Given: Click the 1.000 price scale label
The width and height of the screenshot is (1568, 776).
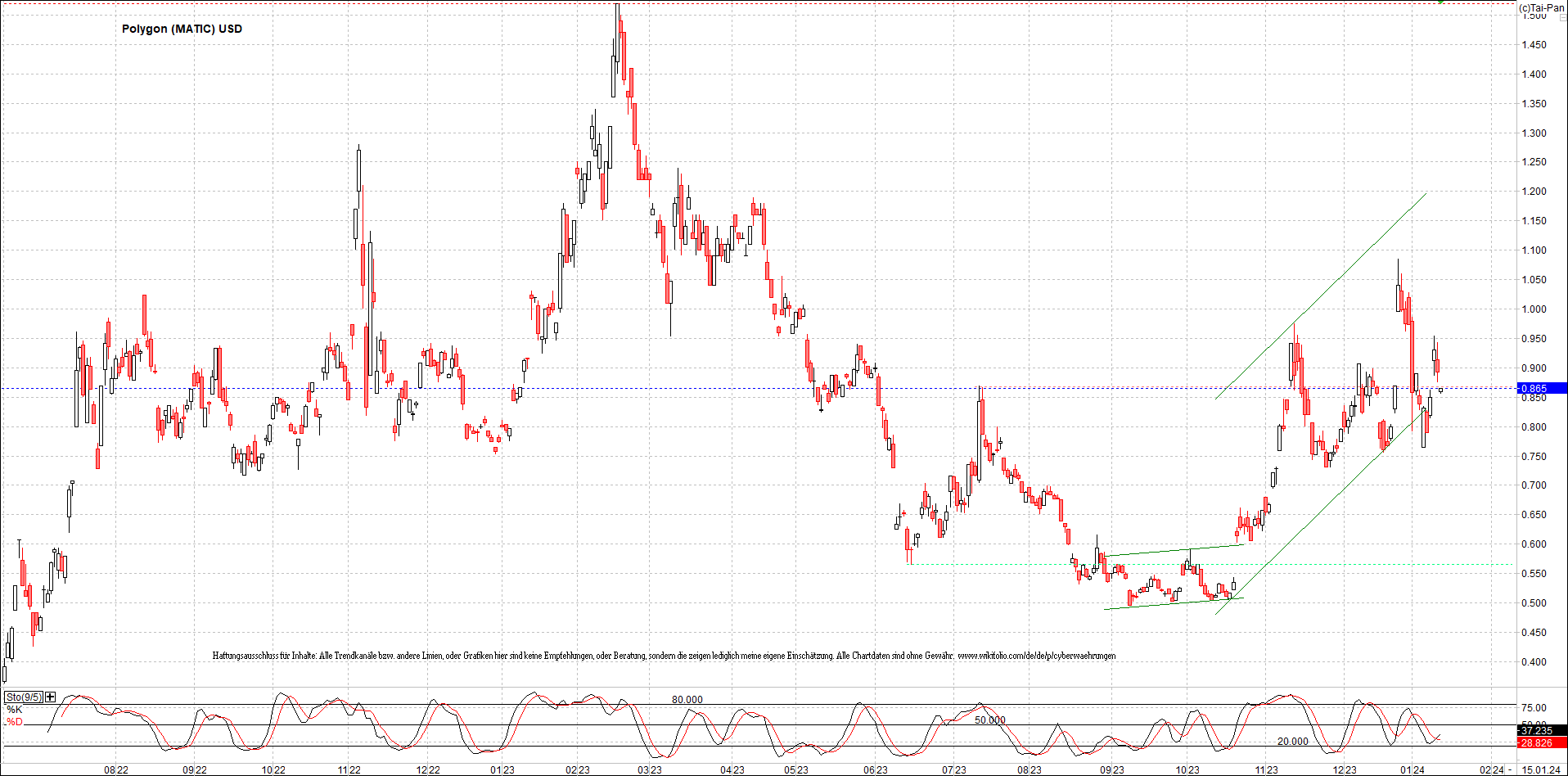Looking at the screenshot, I should click(1534, 309).
